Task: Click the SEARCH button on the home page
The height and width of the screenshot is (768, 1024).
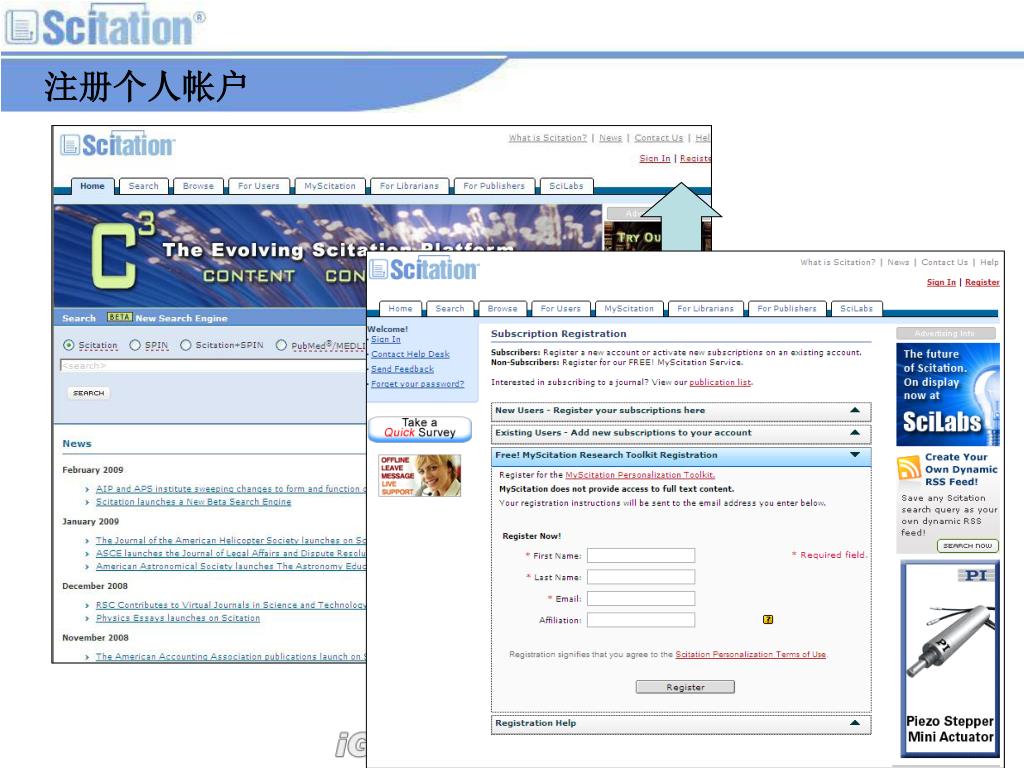Action: coord(89,393)
